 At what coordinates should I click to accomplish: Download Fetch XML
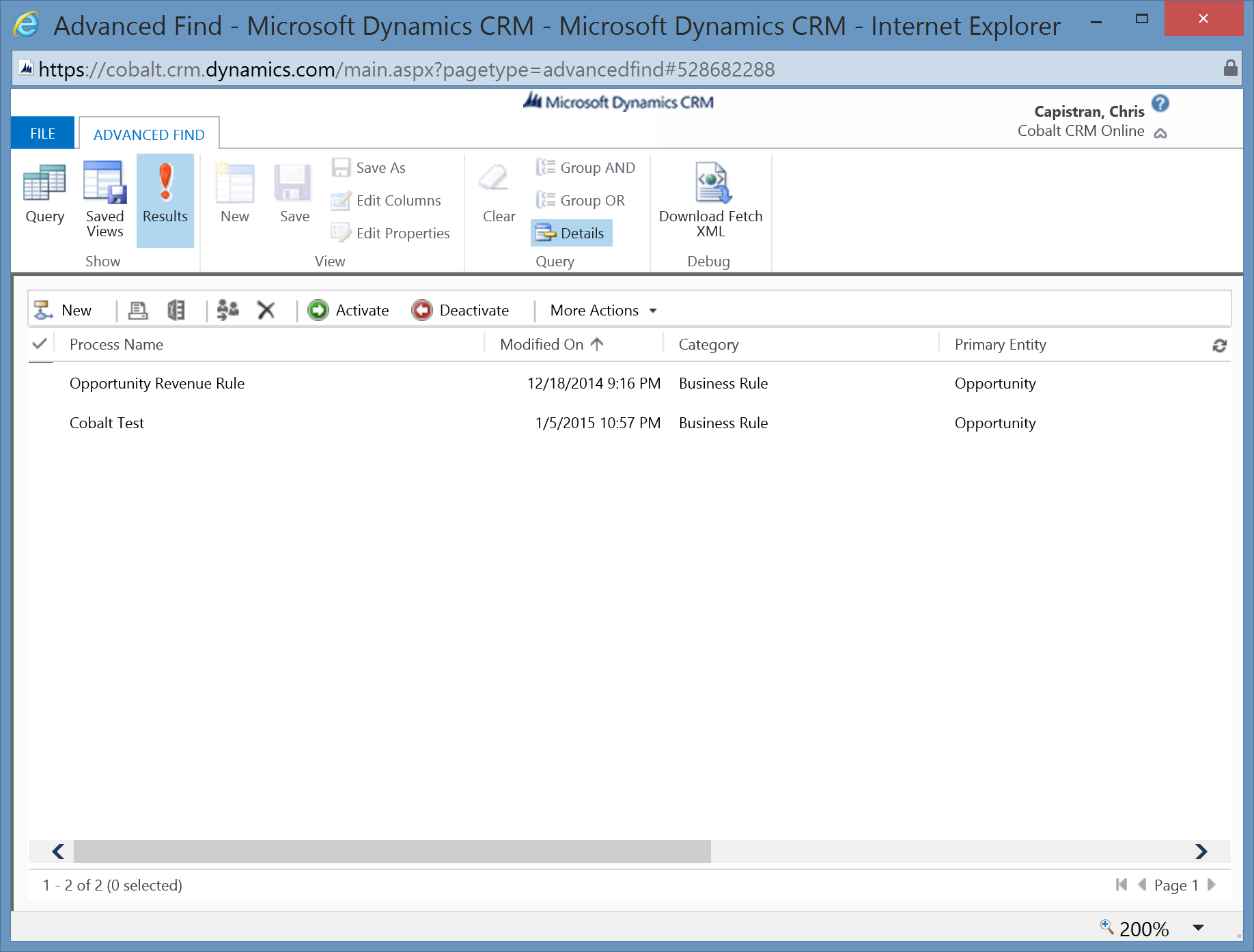point(710,200)
